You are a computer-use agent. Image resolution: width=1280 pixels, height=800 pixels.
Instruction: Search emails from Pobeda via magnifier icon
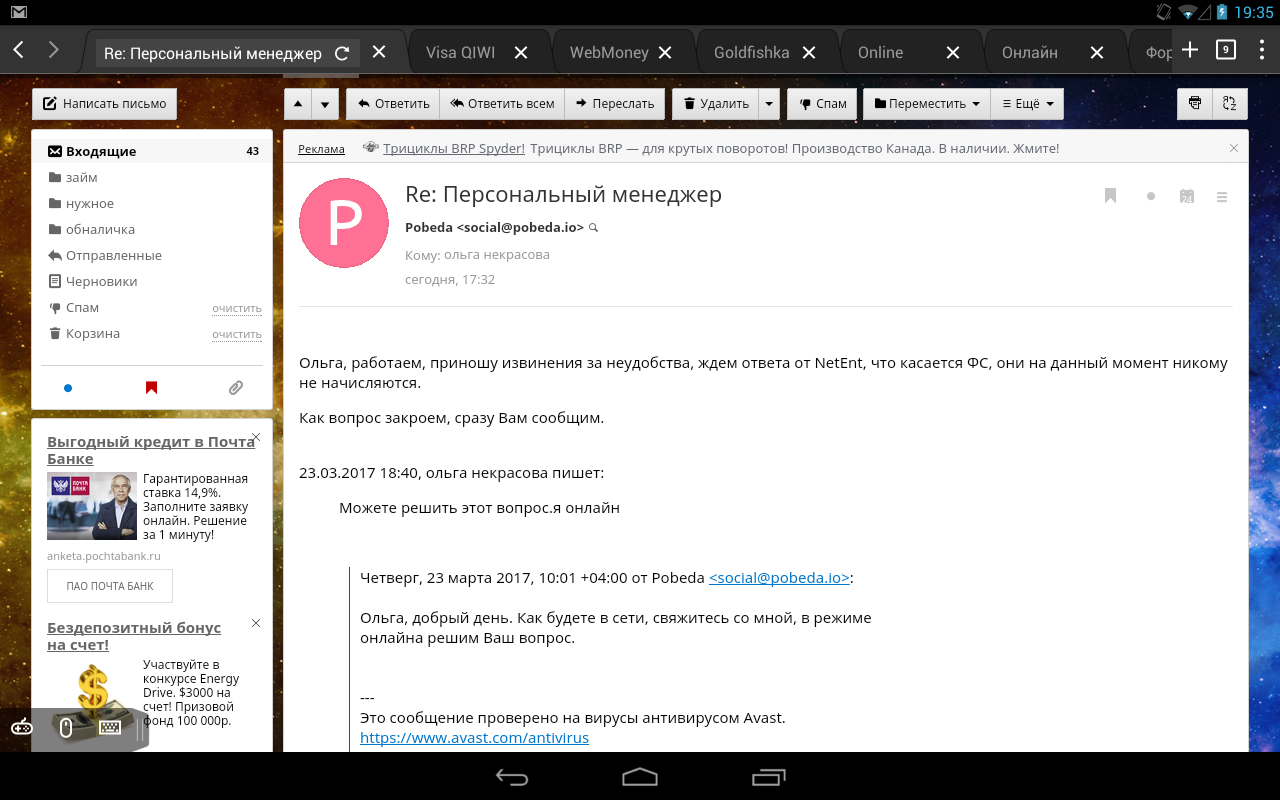click(593, 228)
